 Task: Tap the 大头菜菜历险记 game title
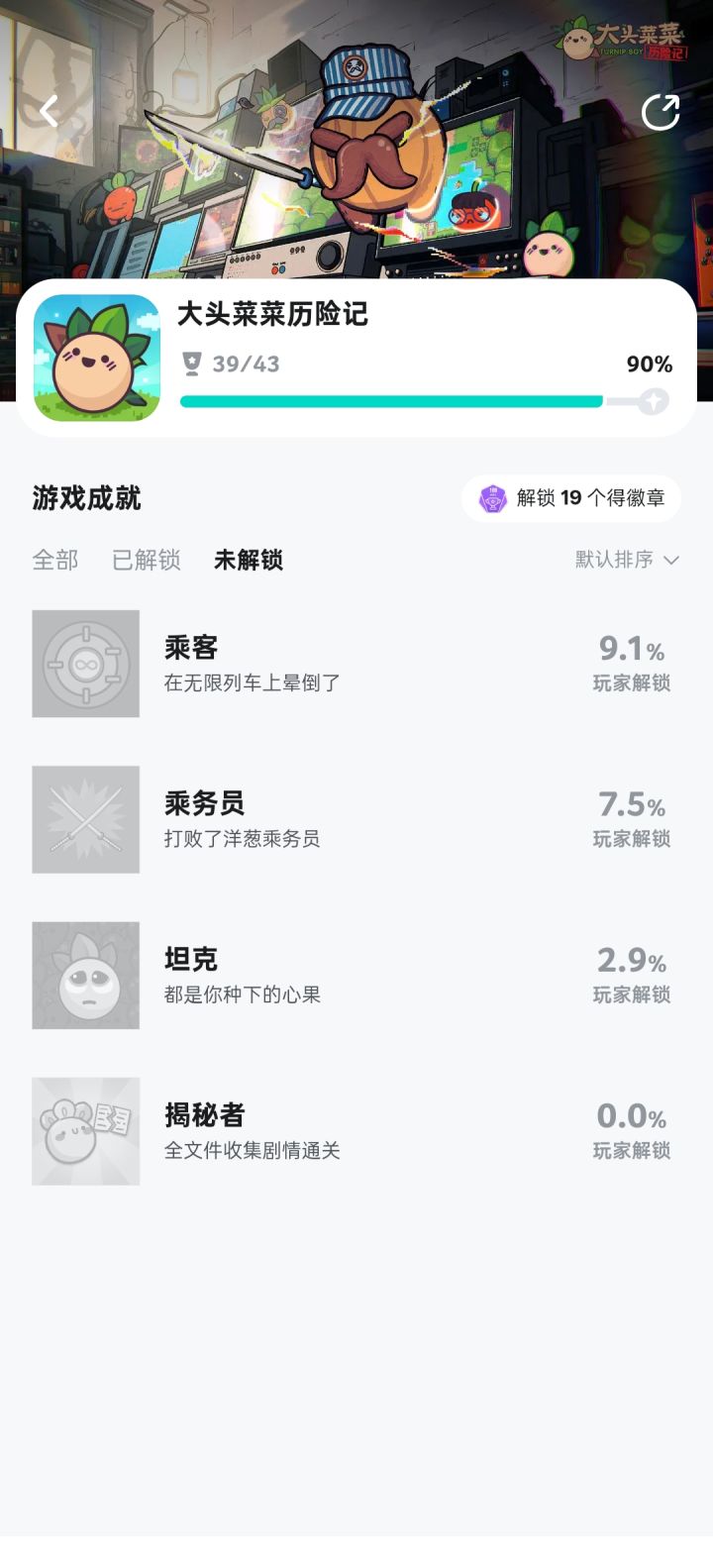pyautogui.click(x=273, y=315)
